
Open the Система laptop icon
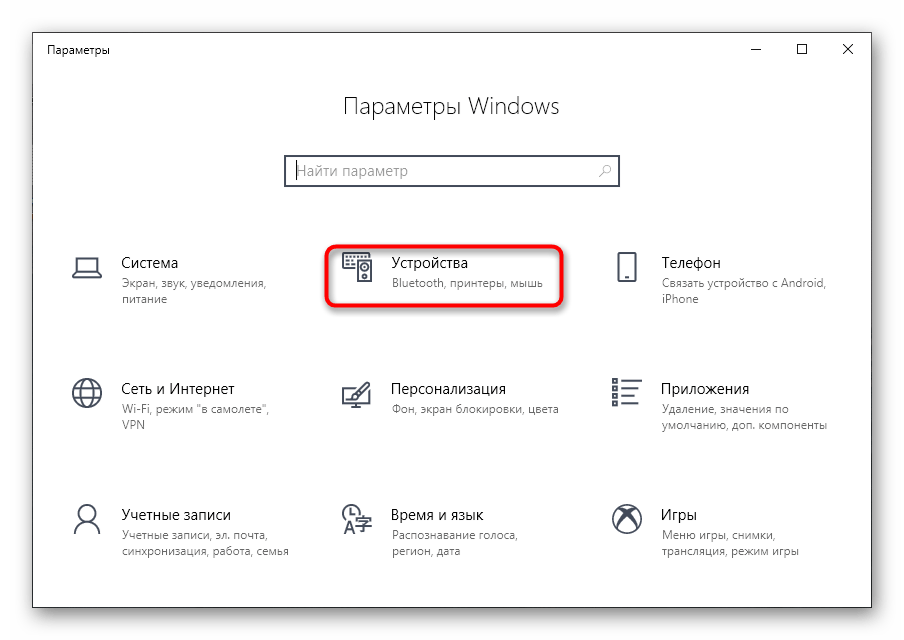click(x=87, y=268)
